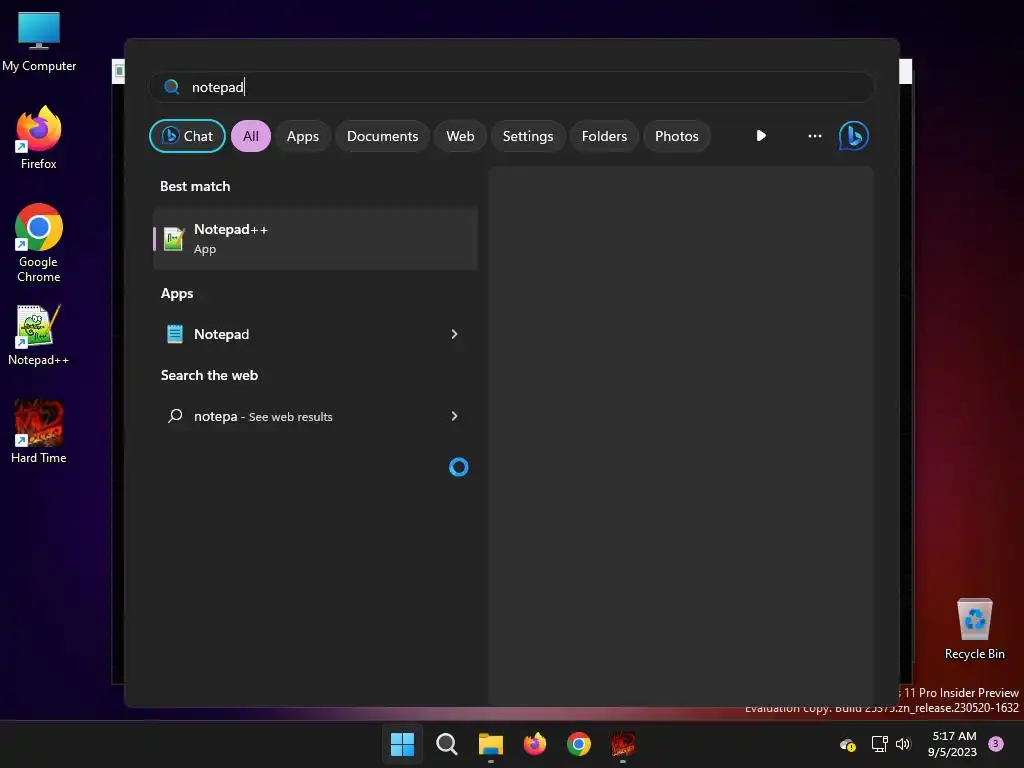Open Firefox from the taskbar
The height and width of the screenshot is (768, 1024).
535,744
